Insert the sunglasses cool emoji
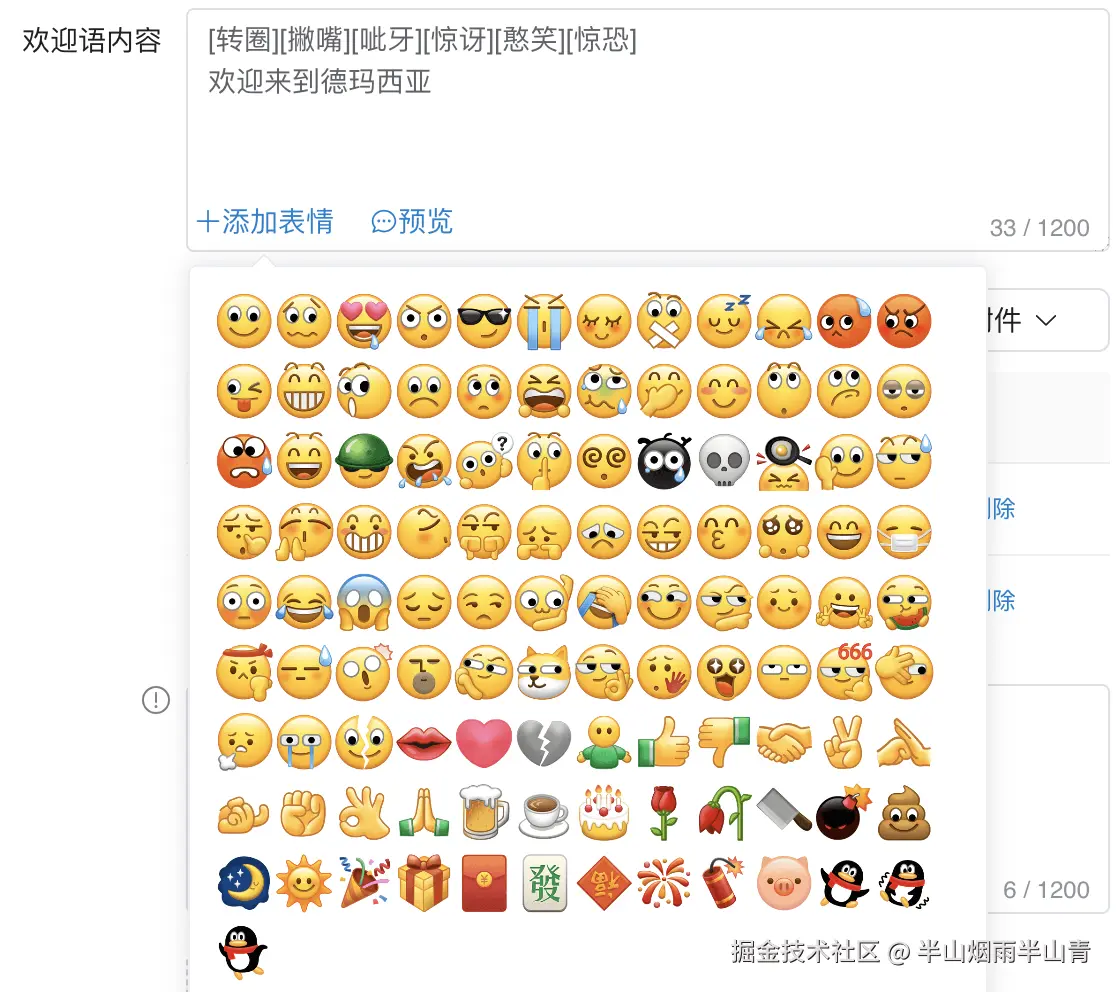This screenshot has height=992, width=1118. [x=484, y=321]
